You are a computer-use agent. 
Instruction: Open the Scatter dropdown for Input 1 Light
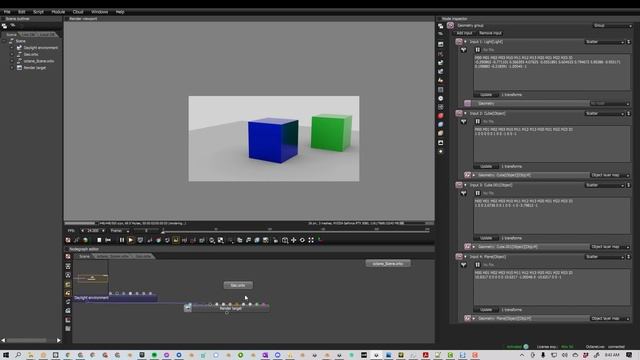coord(605,42)
